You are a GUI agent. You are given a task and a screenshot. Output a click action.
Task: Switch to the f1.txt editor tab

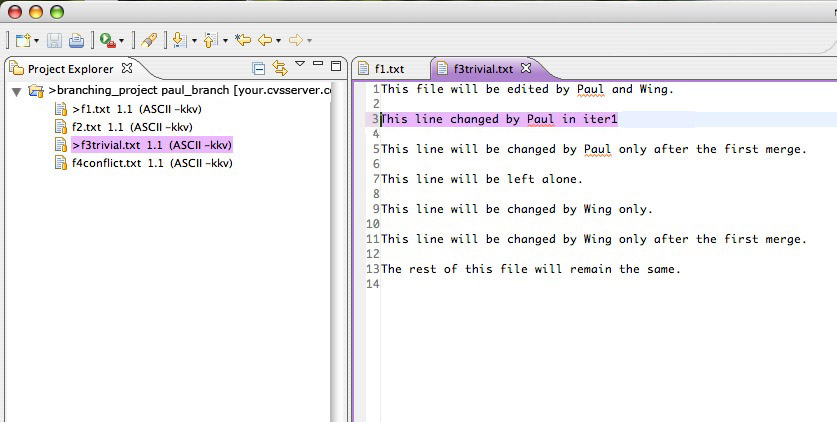pyautogui.click(x=388, y=69)
